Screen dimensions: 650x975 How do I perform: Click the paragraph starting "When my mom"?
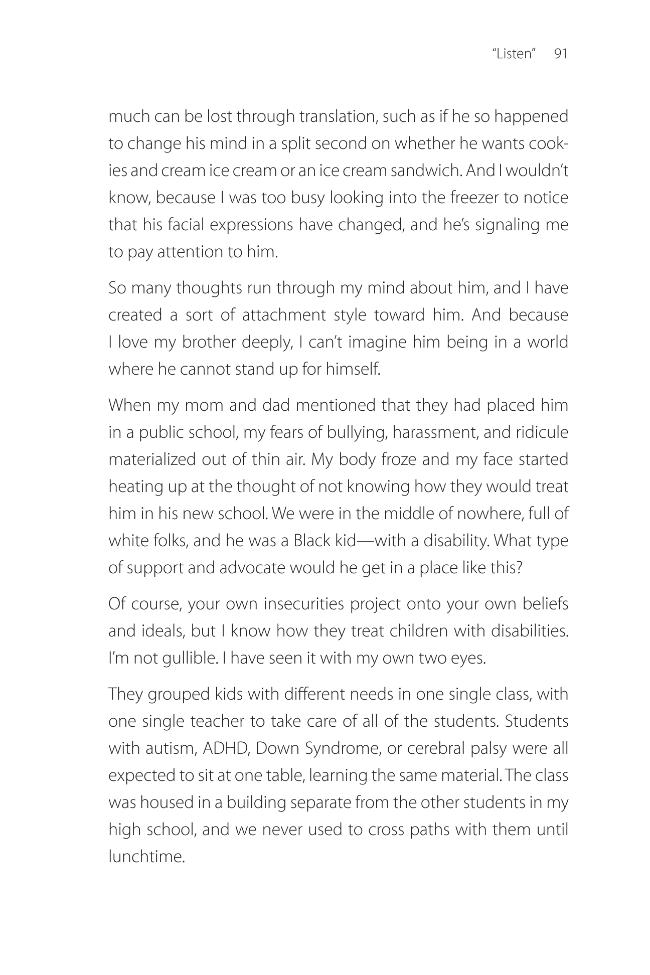(338, 486)
